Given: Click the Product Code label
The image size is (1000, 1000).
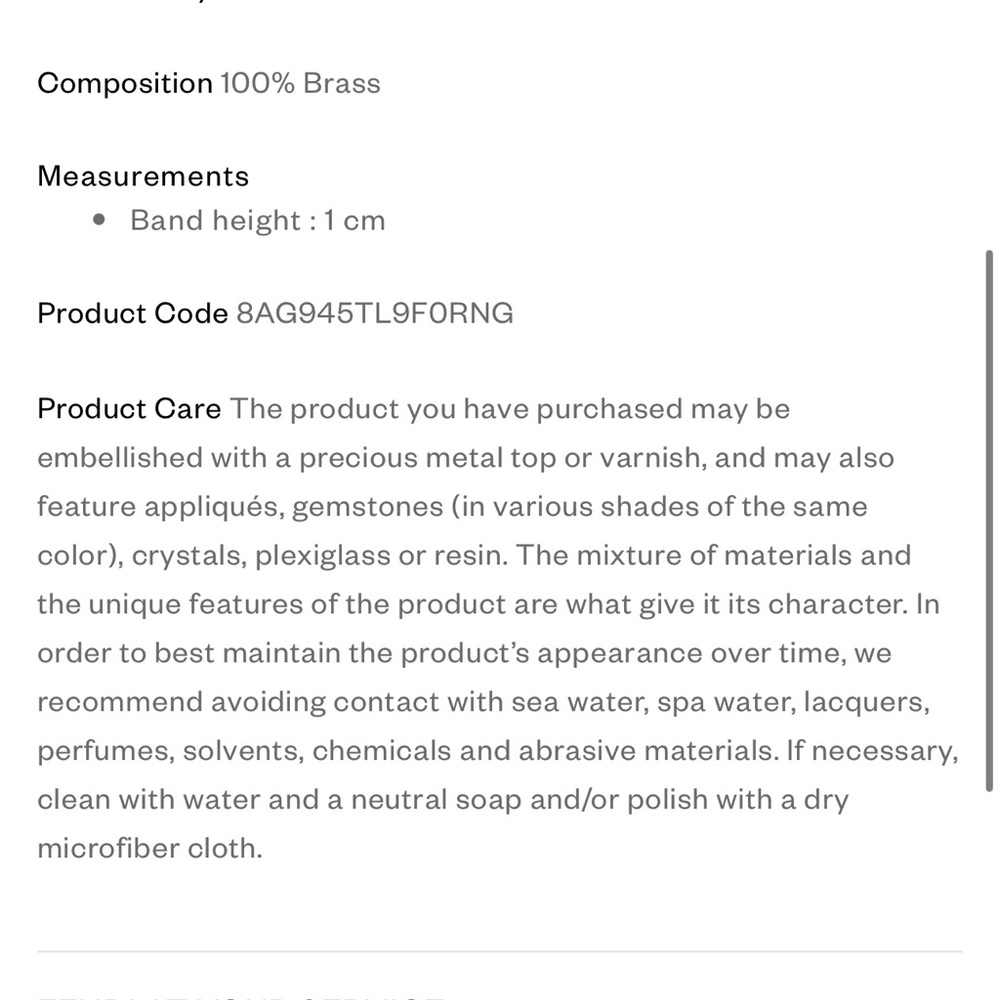Looking at the screenshot, I should coord(133,313).
